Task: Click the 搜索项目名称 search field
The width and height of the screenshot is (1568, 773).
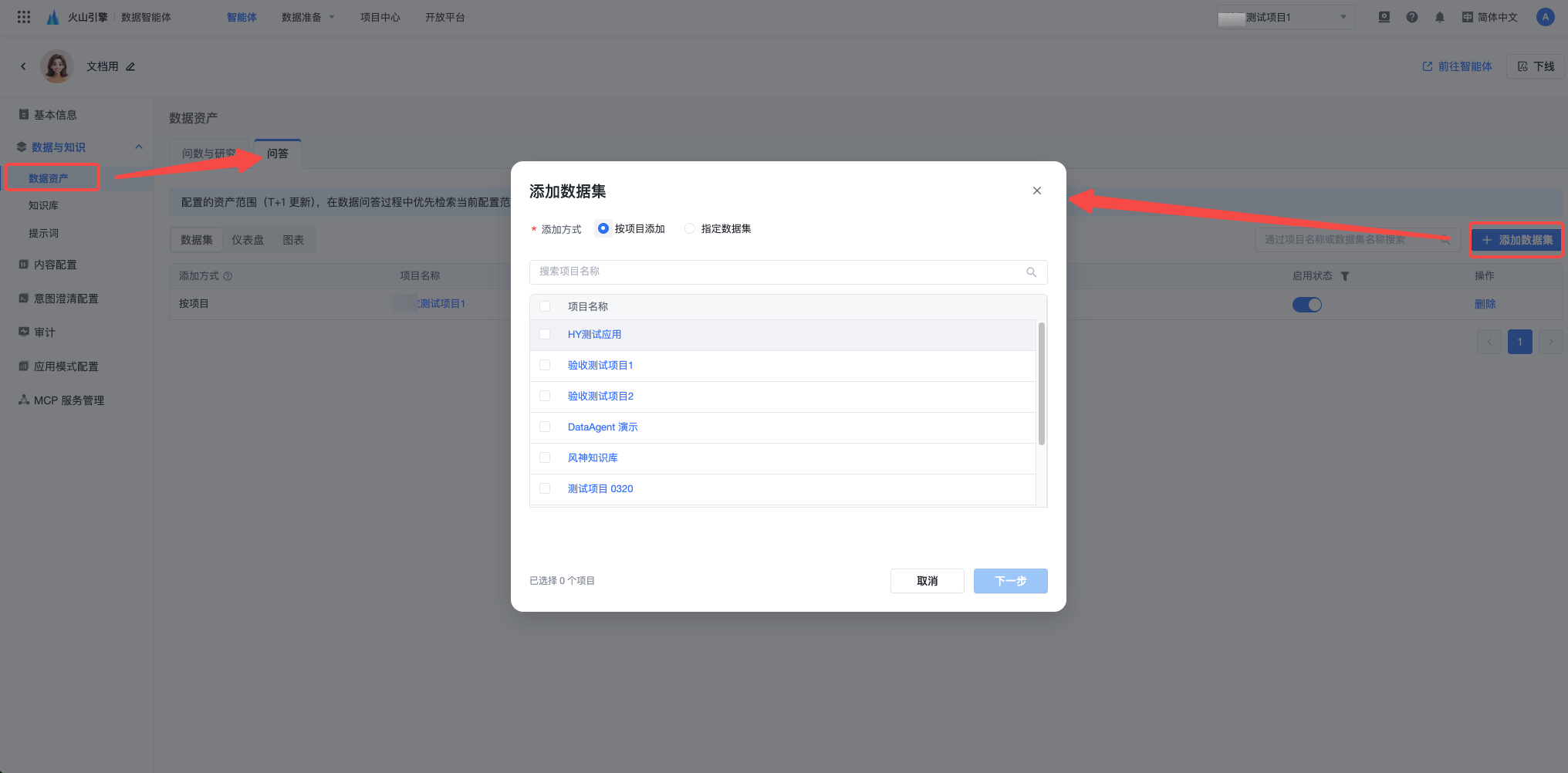Action: click(779, 272)
